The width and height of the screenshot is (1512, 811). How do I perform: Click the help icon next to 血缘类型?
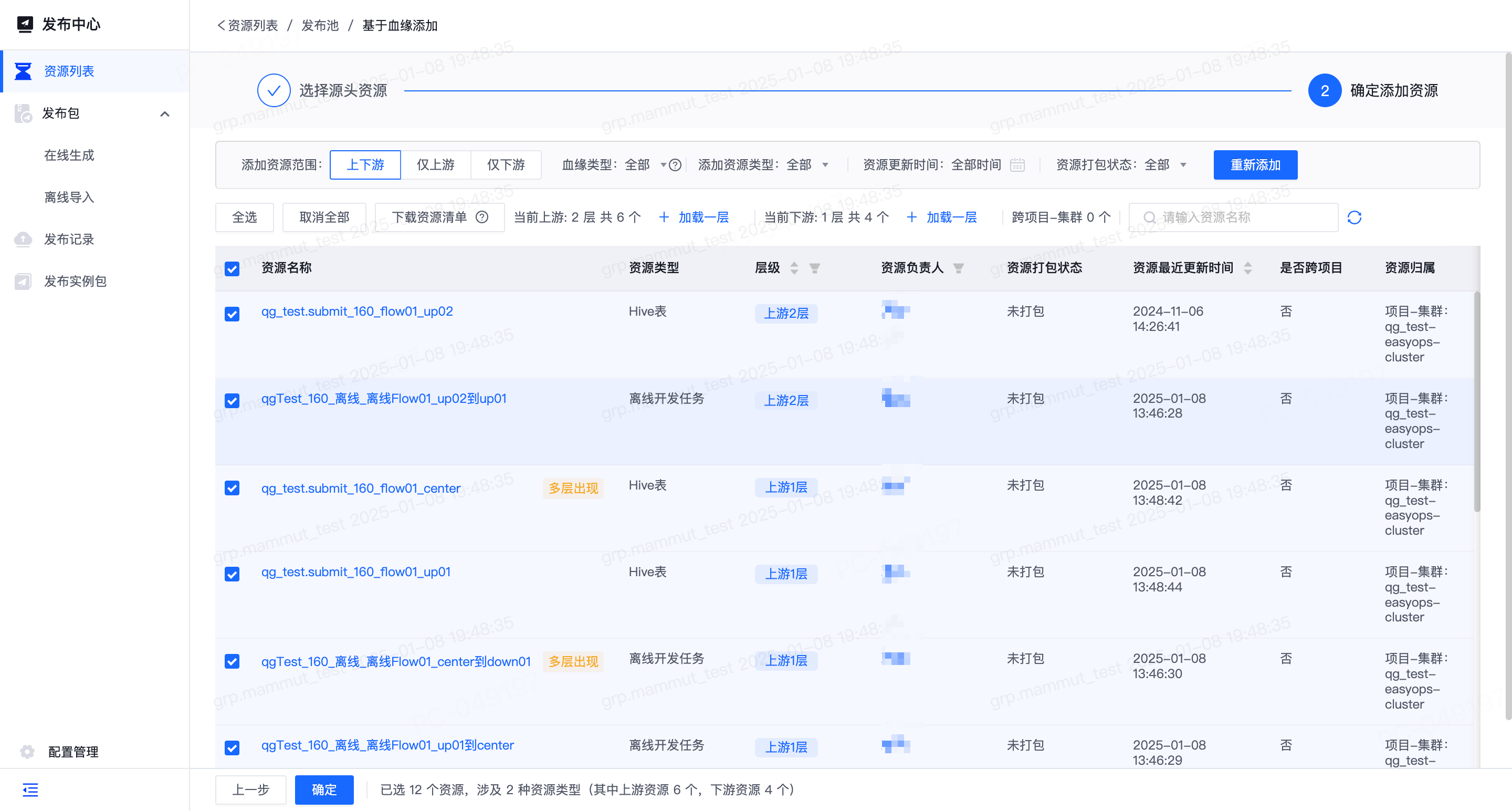[675, 165]
